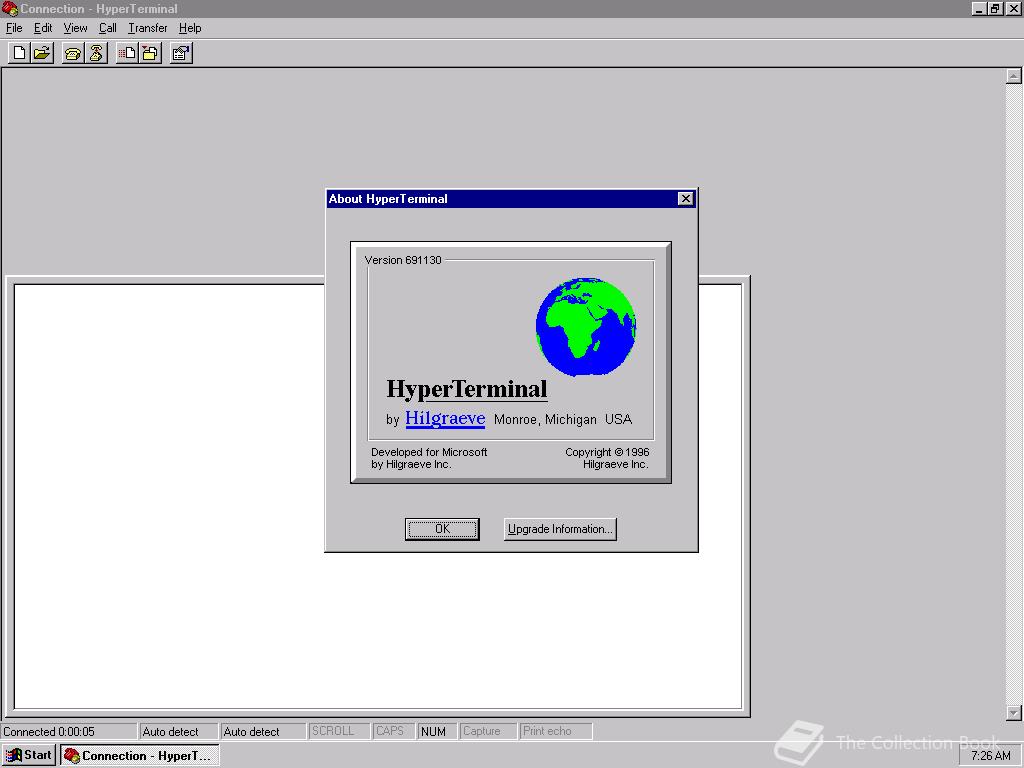Image resolution: width=1024 pixels, height=768 pixels.
Task: Follow the Hilgraeve hyperlink
Action: click(445, 418)
